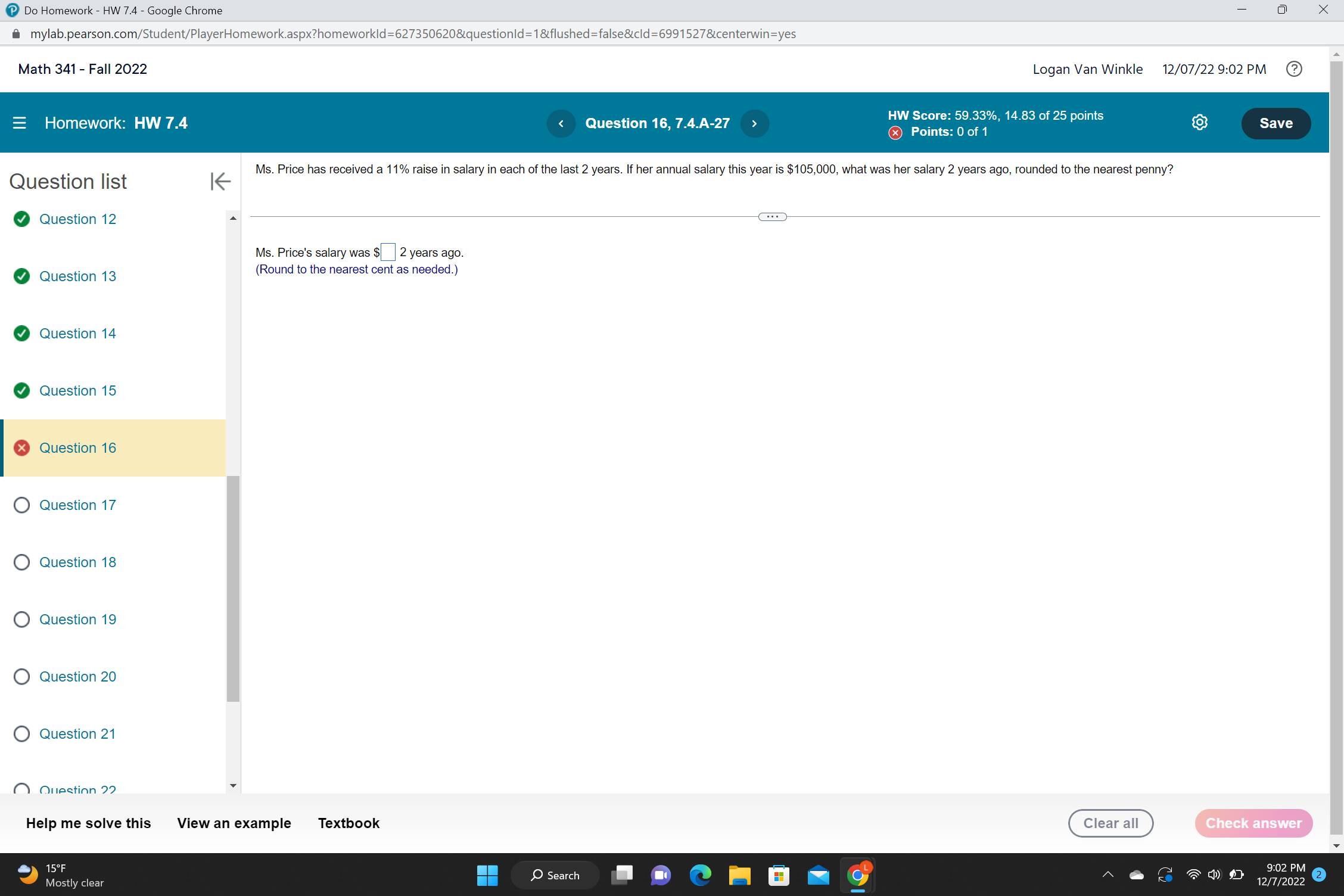The image size is (1344, 896).
Task: Click the green checkmark beside Question 13
Action: 22,276
